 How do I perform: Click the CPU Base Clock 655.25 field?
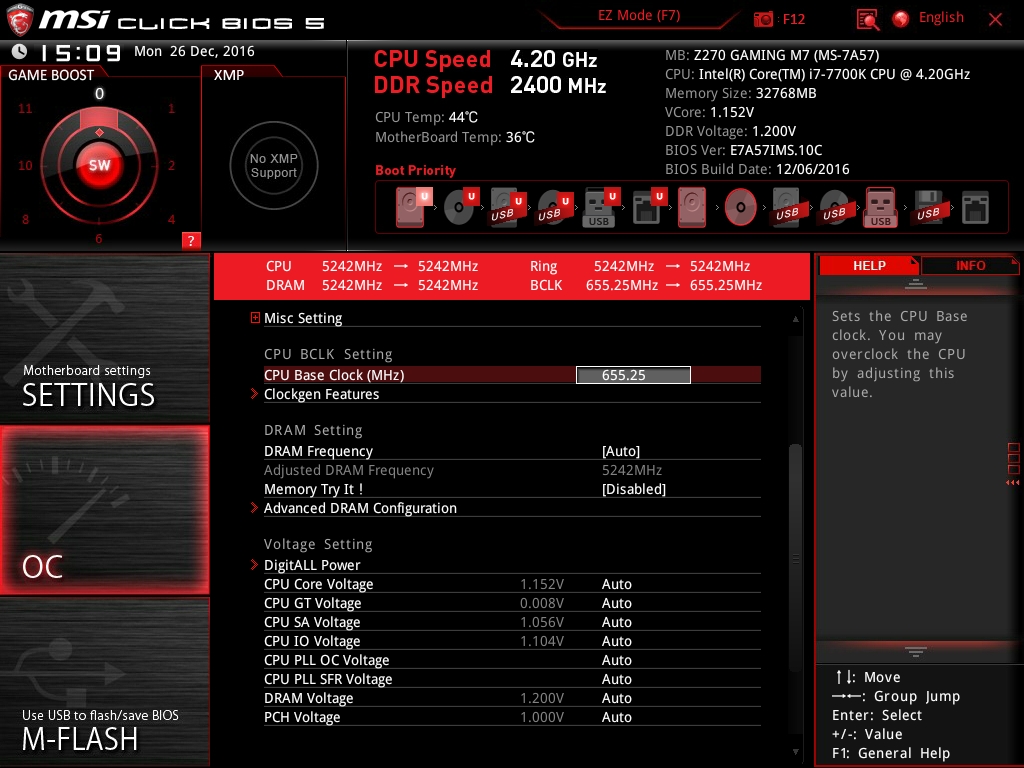coord(633,375)
